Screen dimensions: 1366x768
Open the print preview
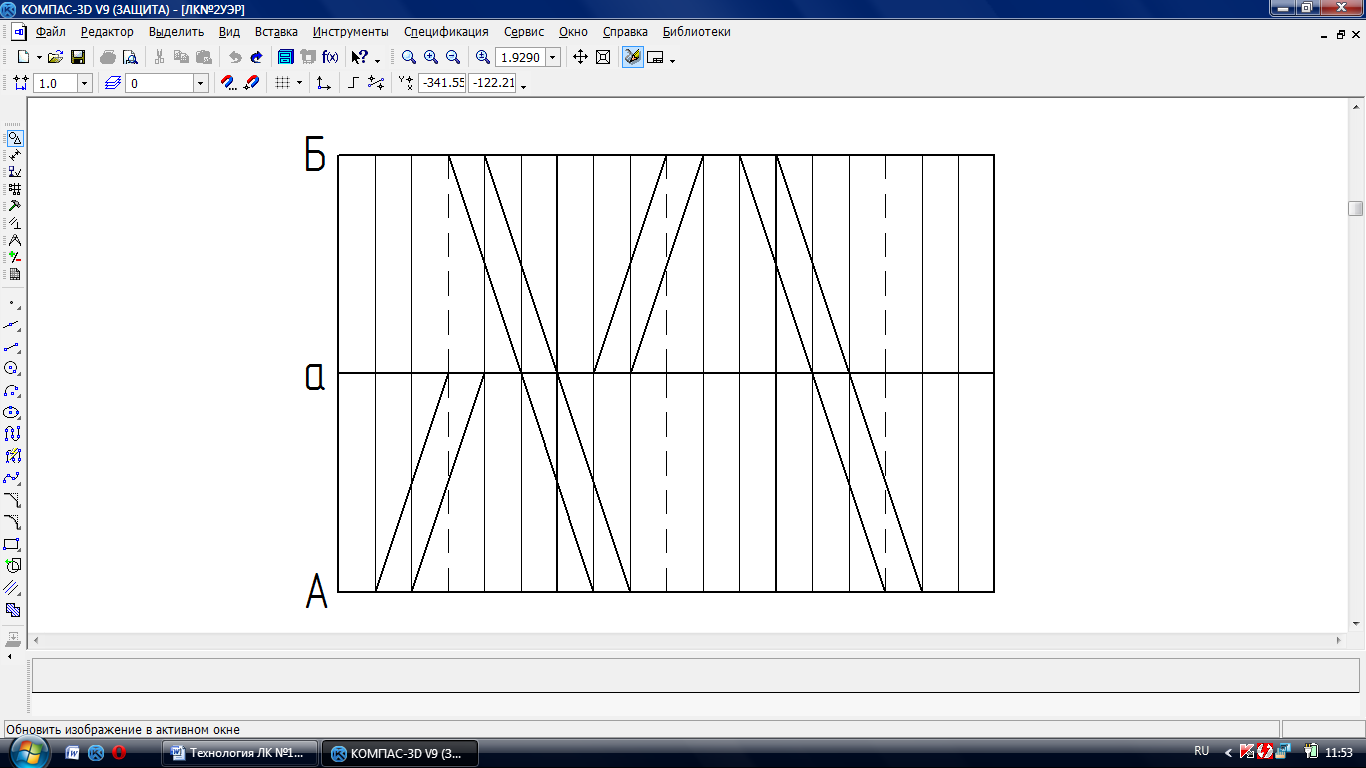click(130, 57)
